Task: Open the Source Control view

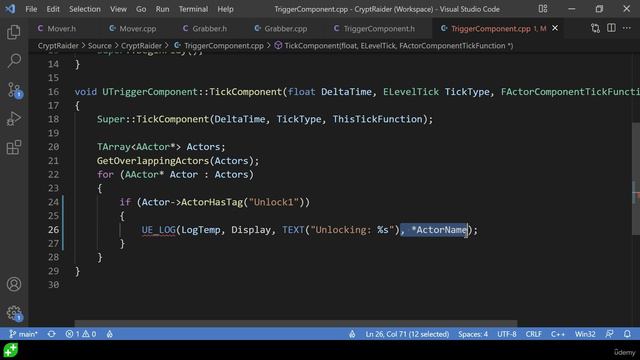Action: pyautogui.click(x=14, y=90)
